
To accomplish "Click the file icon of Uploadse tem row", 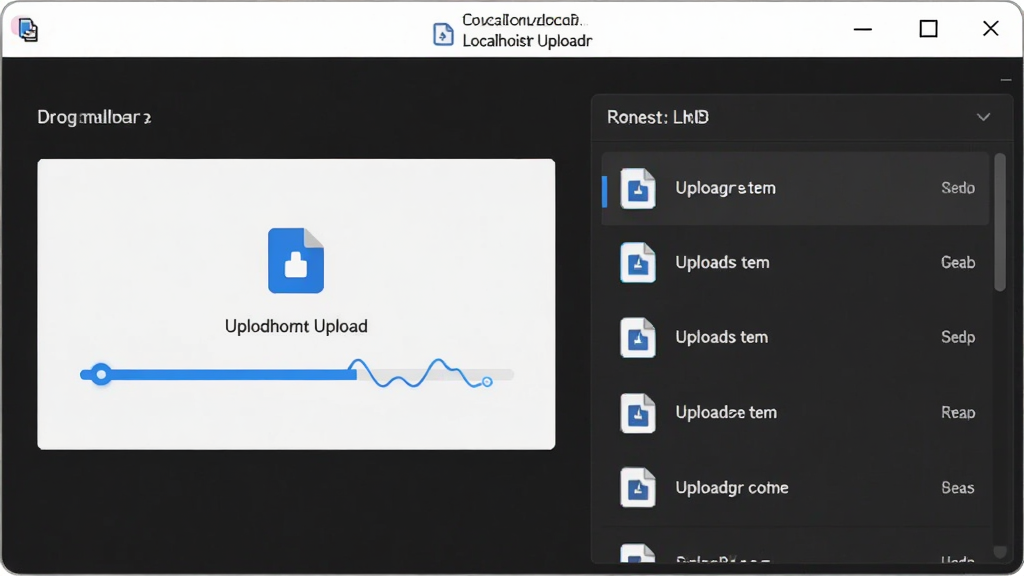I will click(x=637, y=413).
